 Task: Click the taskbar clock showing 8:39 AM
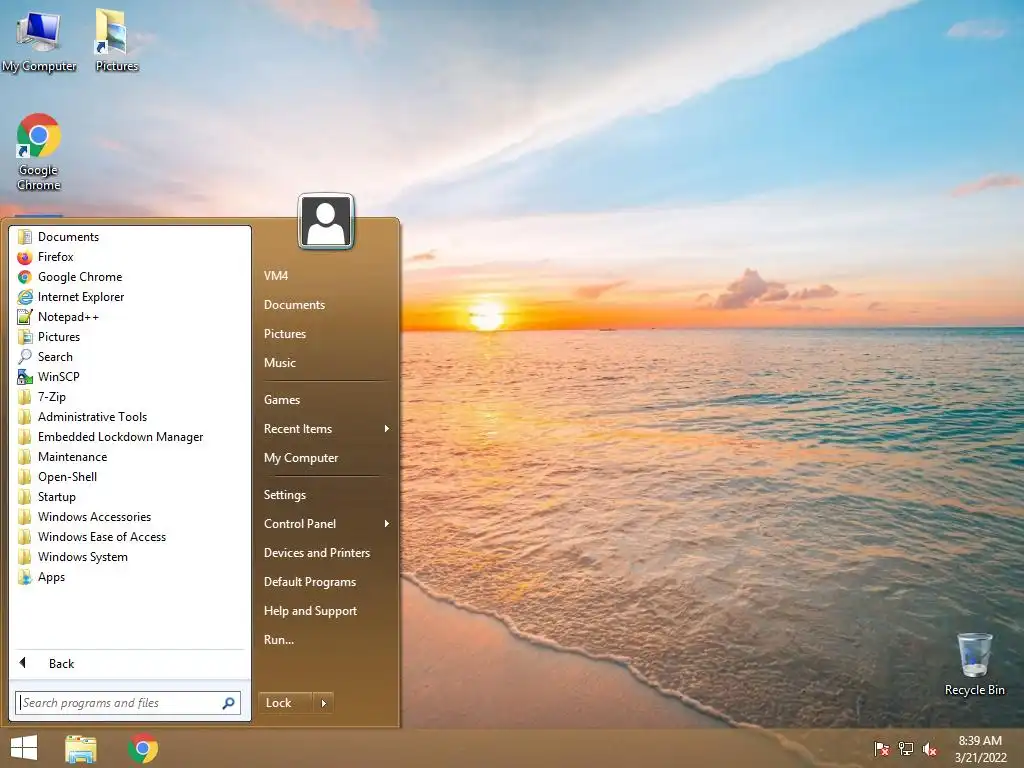980,749
